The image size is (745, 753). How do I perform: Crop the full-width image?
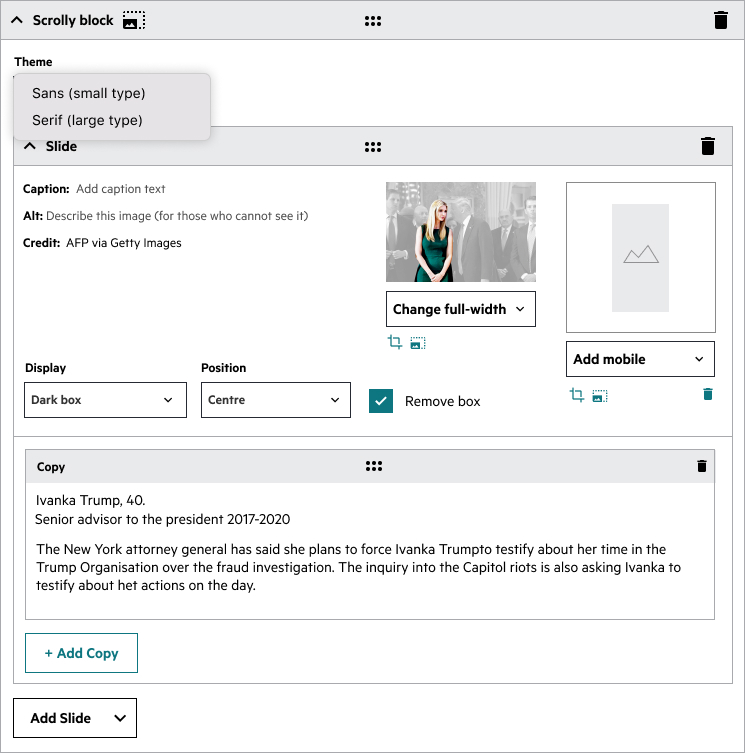point(395,342)
